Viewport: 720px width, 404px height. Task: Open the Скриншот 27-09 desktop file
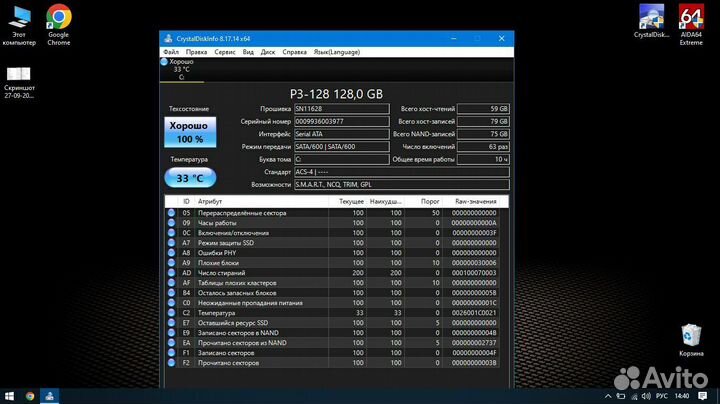pyautogui.click(x=19, y=82)
